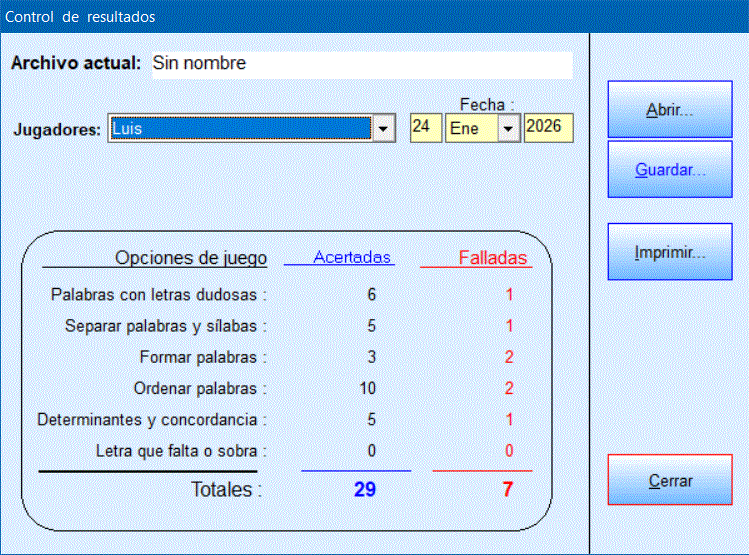Click the Falladas column header
Screen dimensions: 749x555
coord(492,258)
